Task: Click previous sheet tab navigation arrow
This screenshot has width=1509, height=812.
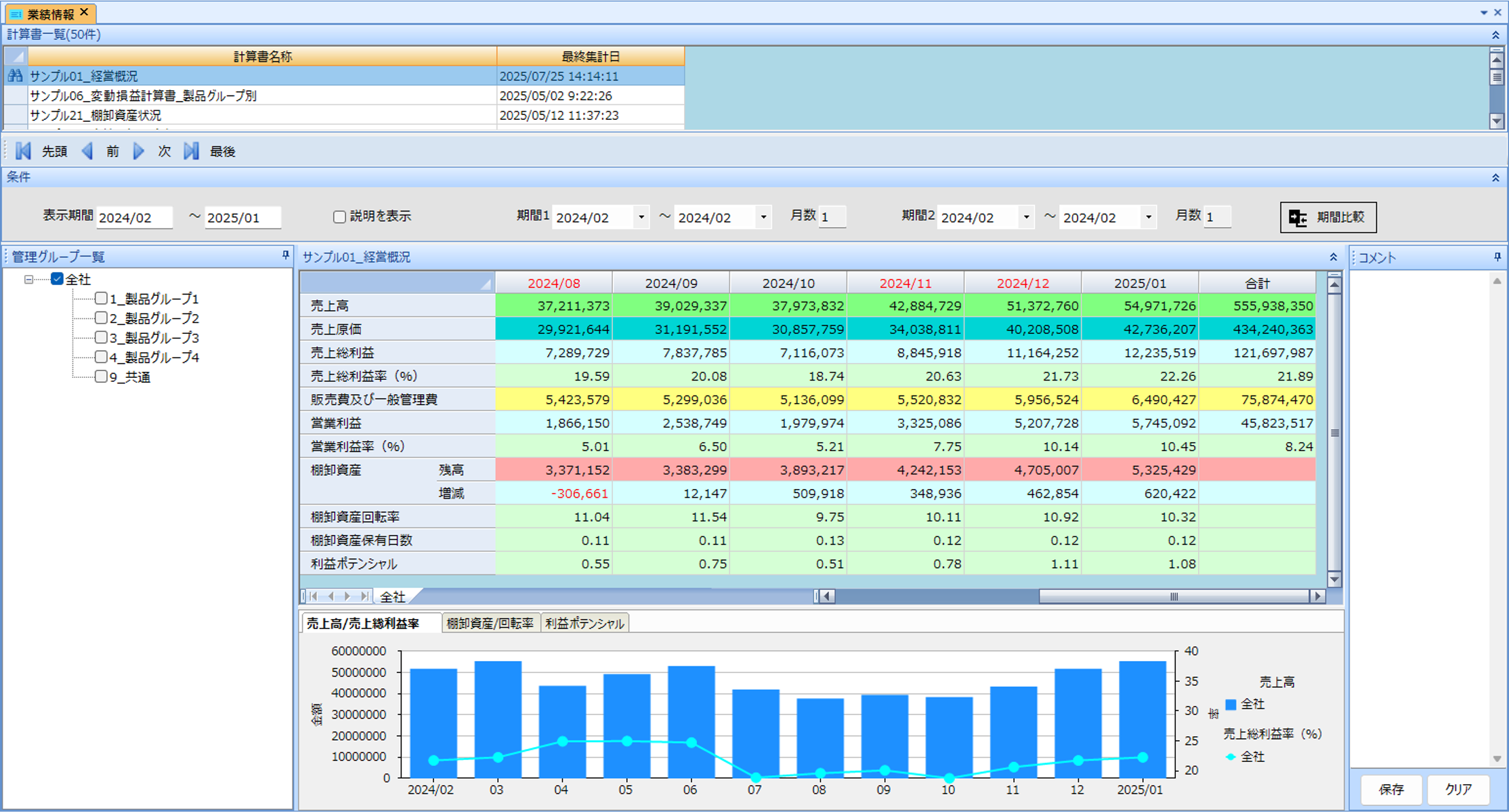Action: pos(331,596)
